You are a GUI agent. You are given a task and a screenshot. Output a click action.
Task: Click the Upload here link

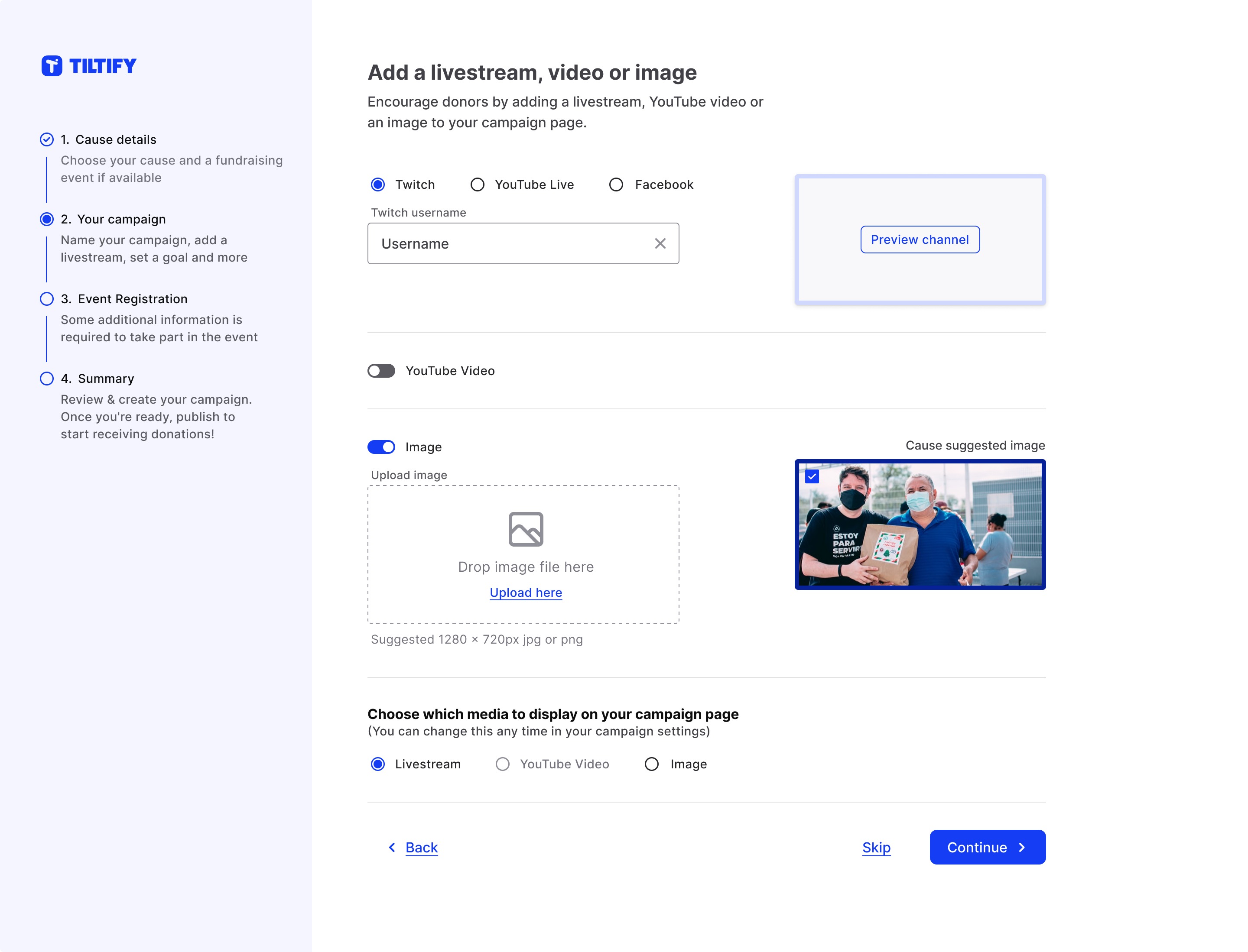click(526, 593)
